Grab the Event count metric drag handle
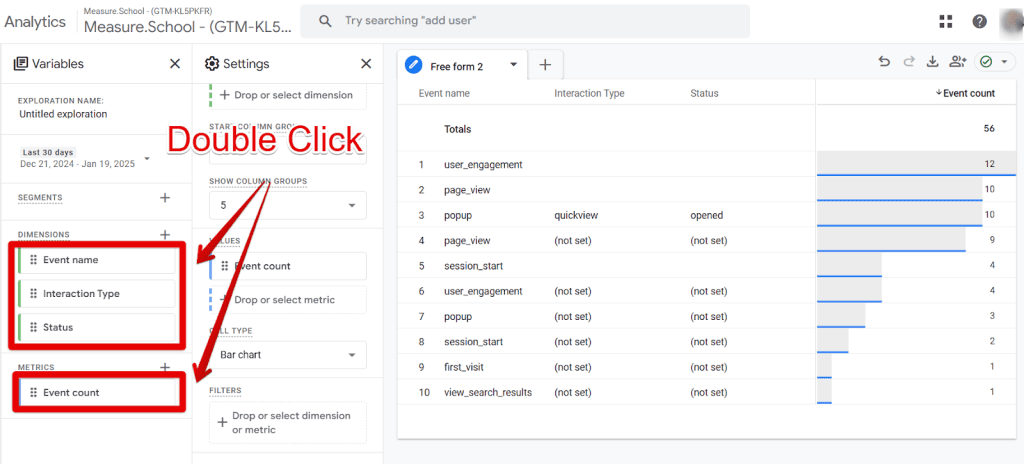This screenshot has width=1024, height=464. (33, 393)
